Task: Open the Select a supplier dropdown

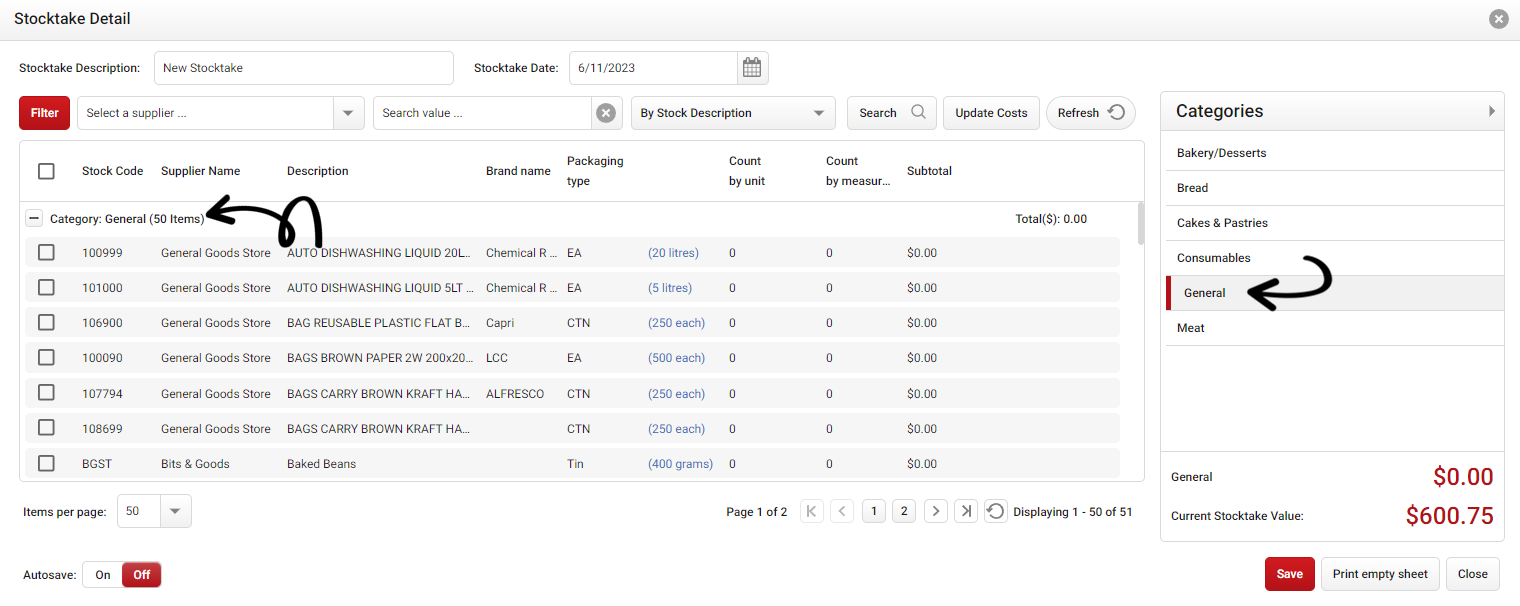Action: [347, 112]
